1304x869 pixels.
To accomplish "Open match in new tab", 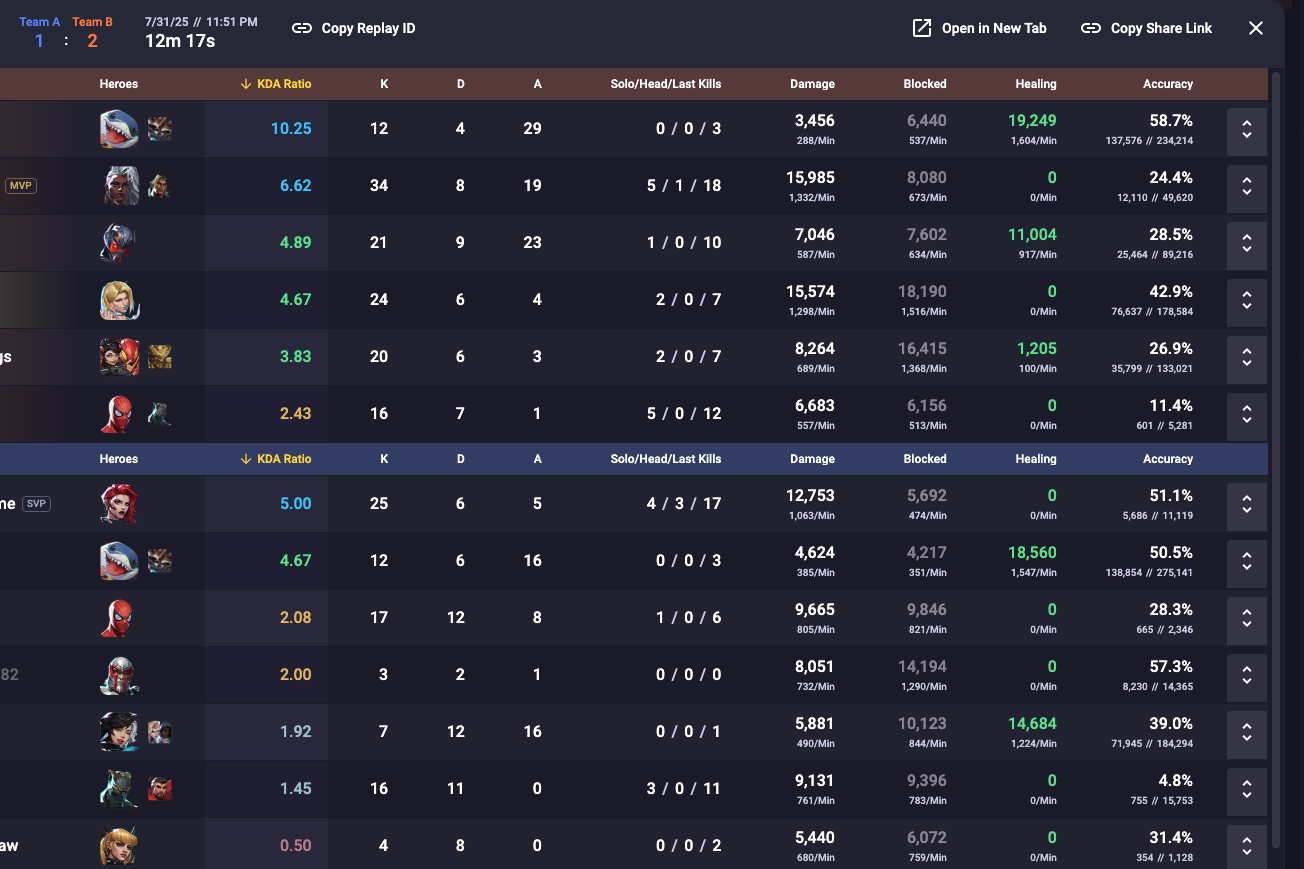I will pyautogui.click(x=980, y=28).
